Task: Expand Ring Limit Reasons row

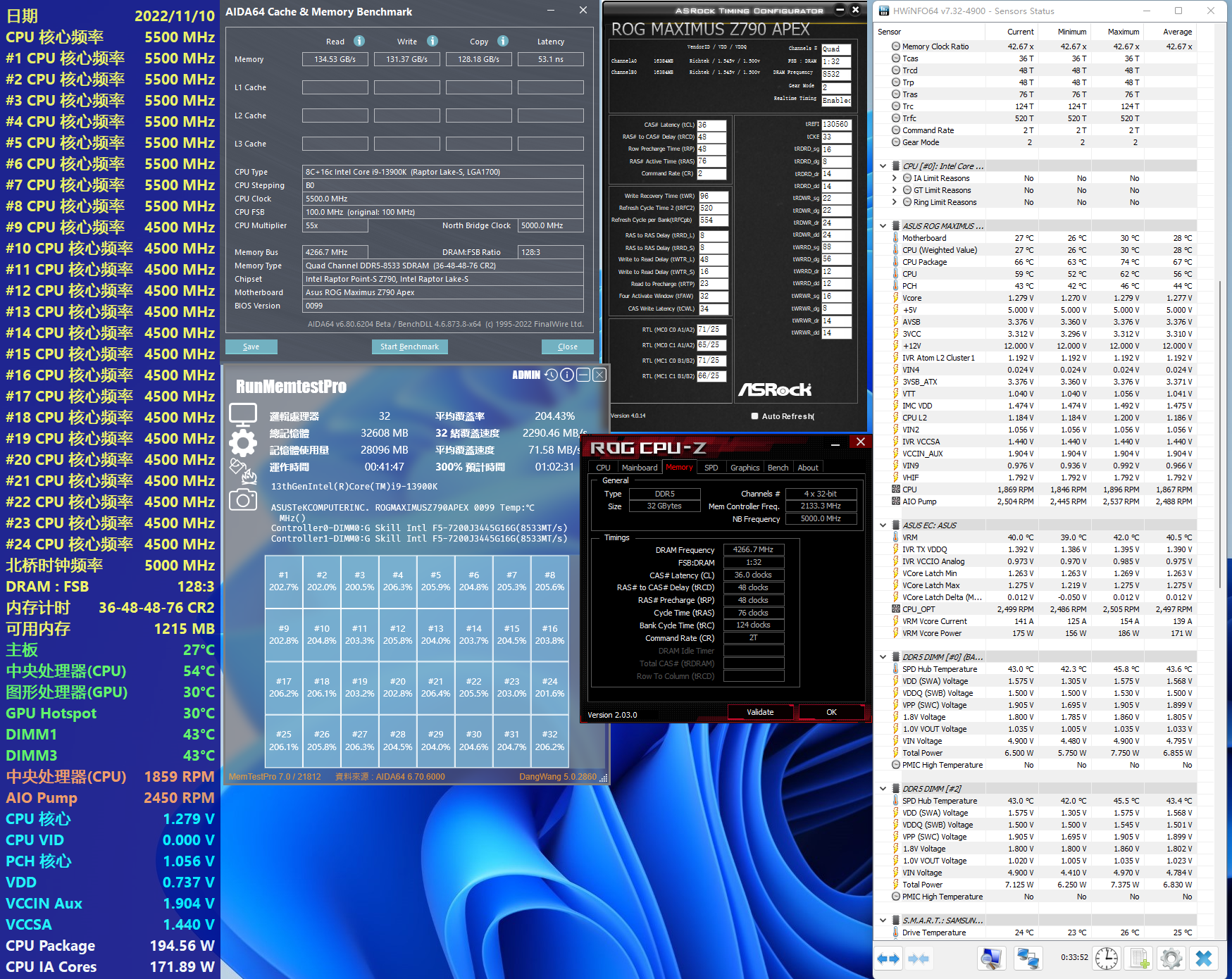Action: [895, 202]
